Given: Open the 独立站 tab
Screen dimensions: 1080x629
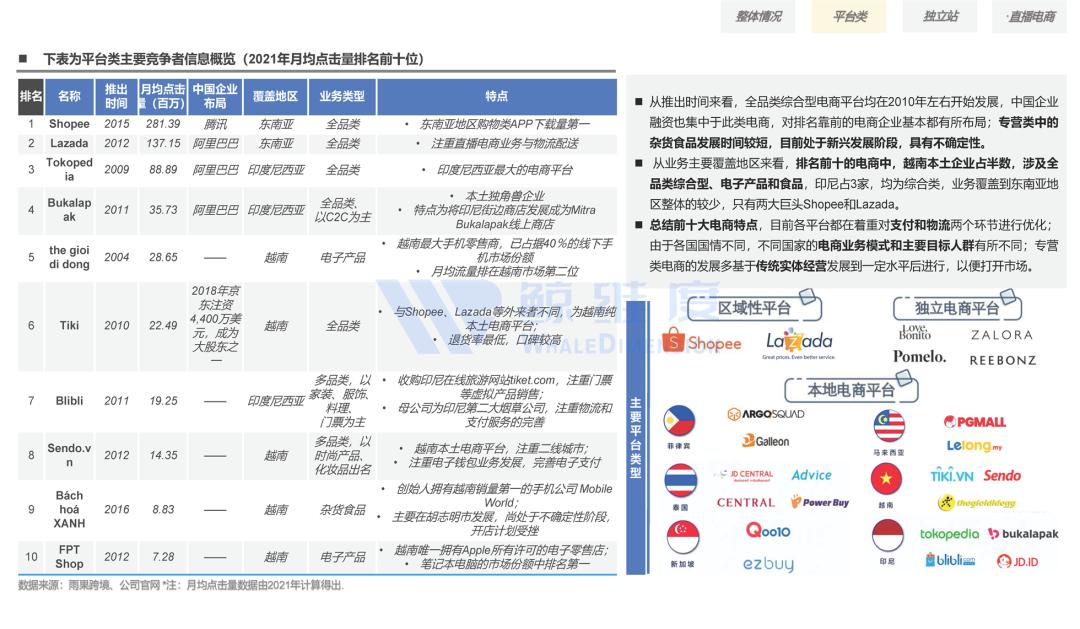Looking at the screenshot, I should (x=940, y=17).
